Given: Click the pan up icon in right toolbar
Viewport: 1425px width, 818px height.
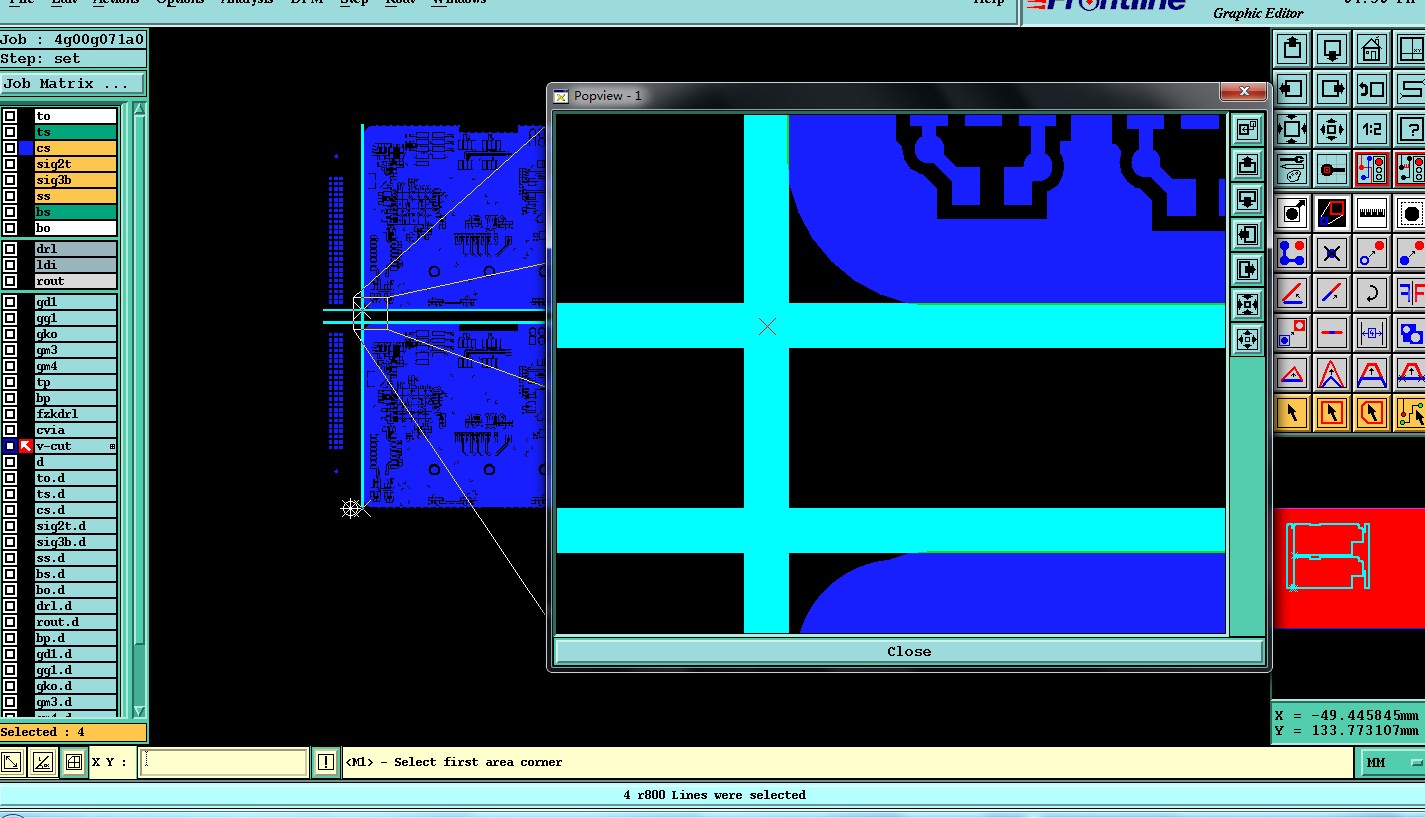Looking at the screenshot, I should pos(1292,49).
